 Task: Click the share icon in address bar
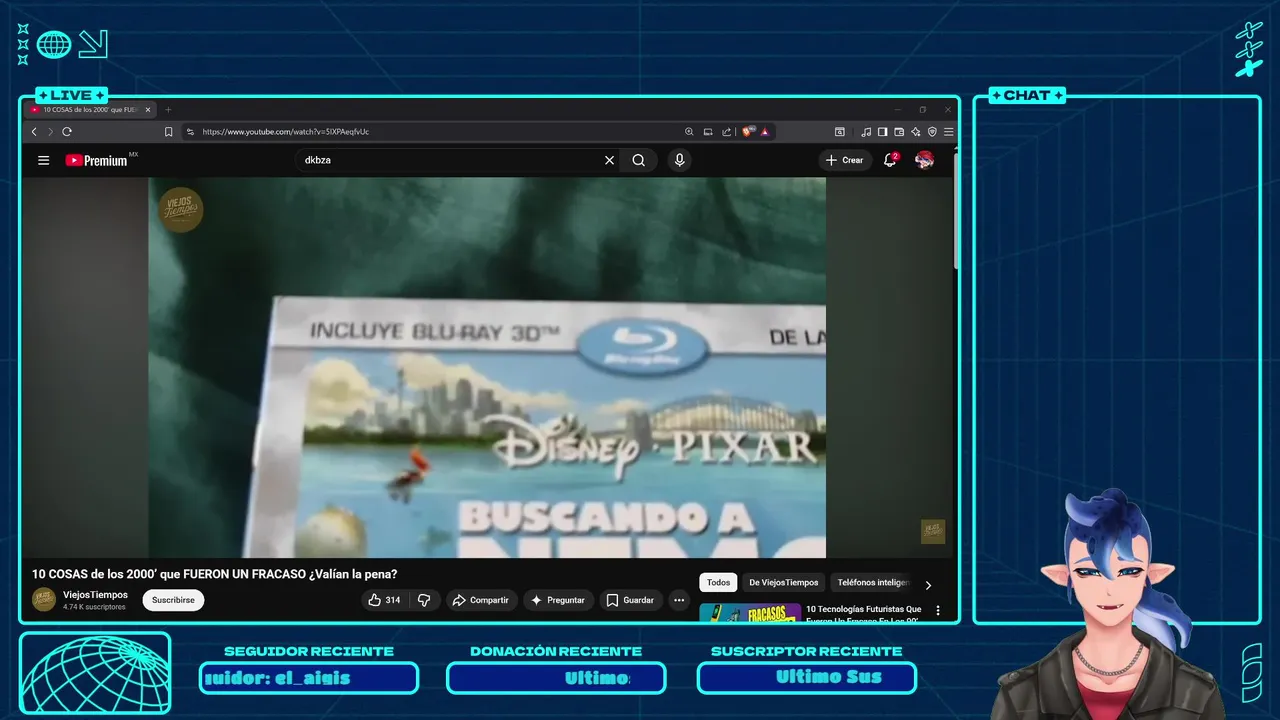click(x=727, y=131)
